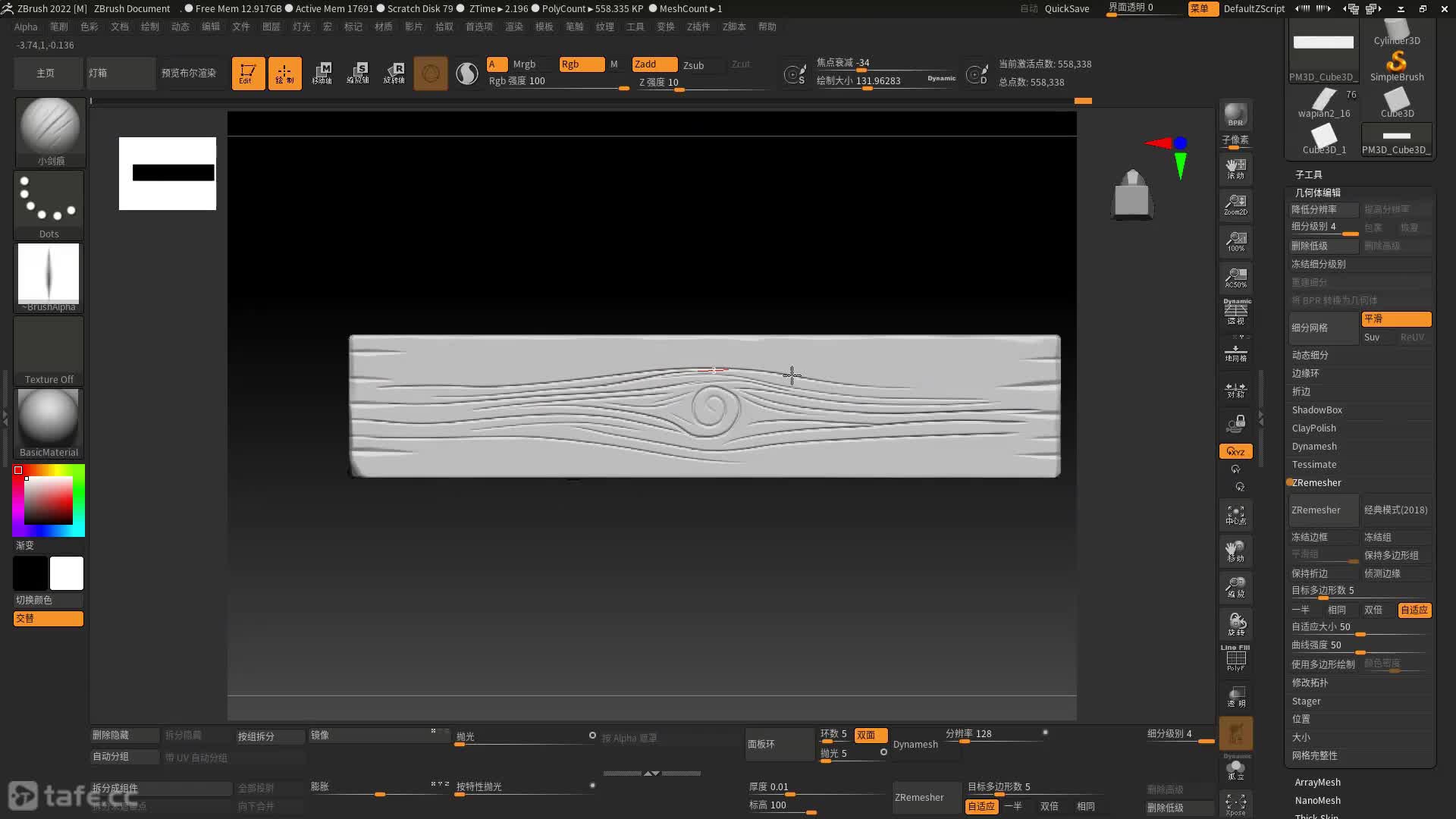Expand the ArrayMesh section
This screenshot has height=819, width=1456.
[1317, 782]
